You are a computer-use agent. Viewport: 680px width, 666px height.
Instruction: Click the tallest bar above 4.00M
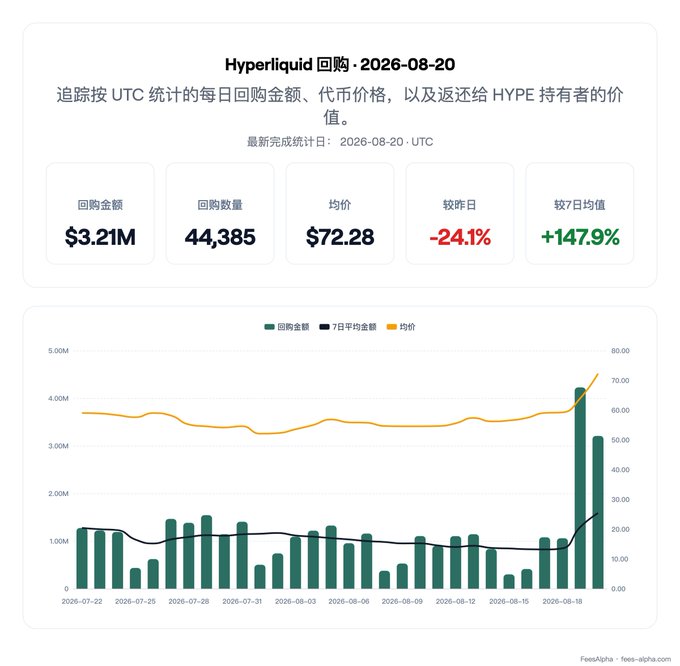[580, 488]
